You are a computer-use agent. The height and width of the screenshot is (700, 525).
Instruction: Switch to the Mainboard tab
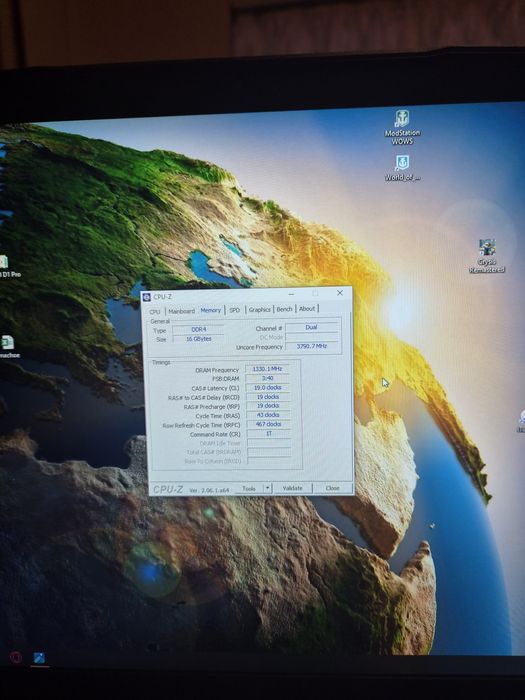[x=181, y=311]
